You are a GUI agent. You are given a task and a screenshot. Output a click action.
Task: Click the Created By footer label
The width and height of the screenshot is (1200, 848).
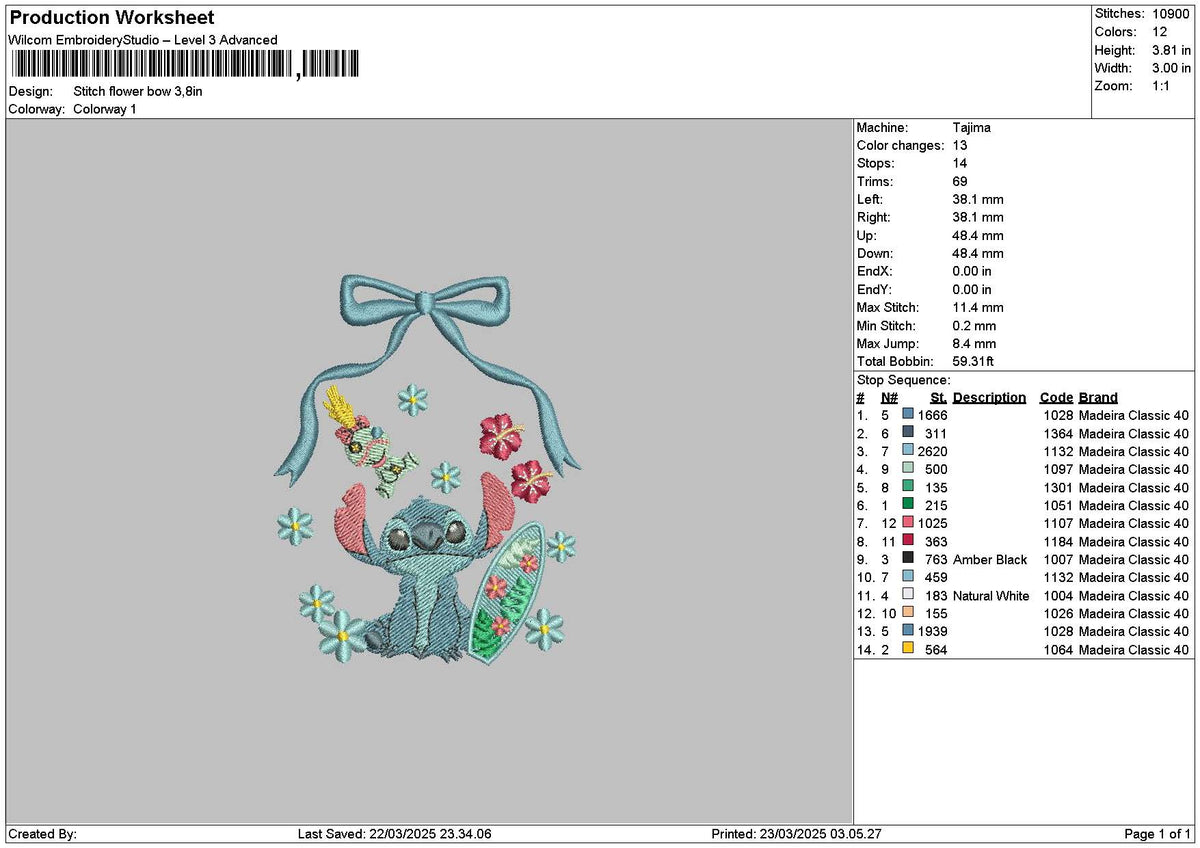[x=42, y=834]
